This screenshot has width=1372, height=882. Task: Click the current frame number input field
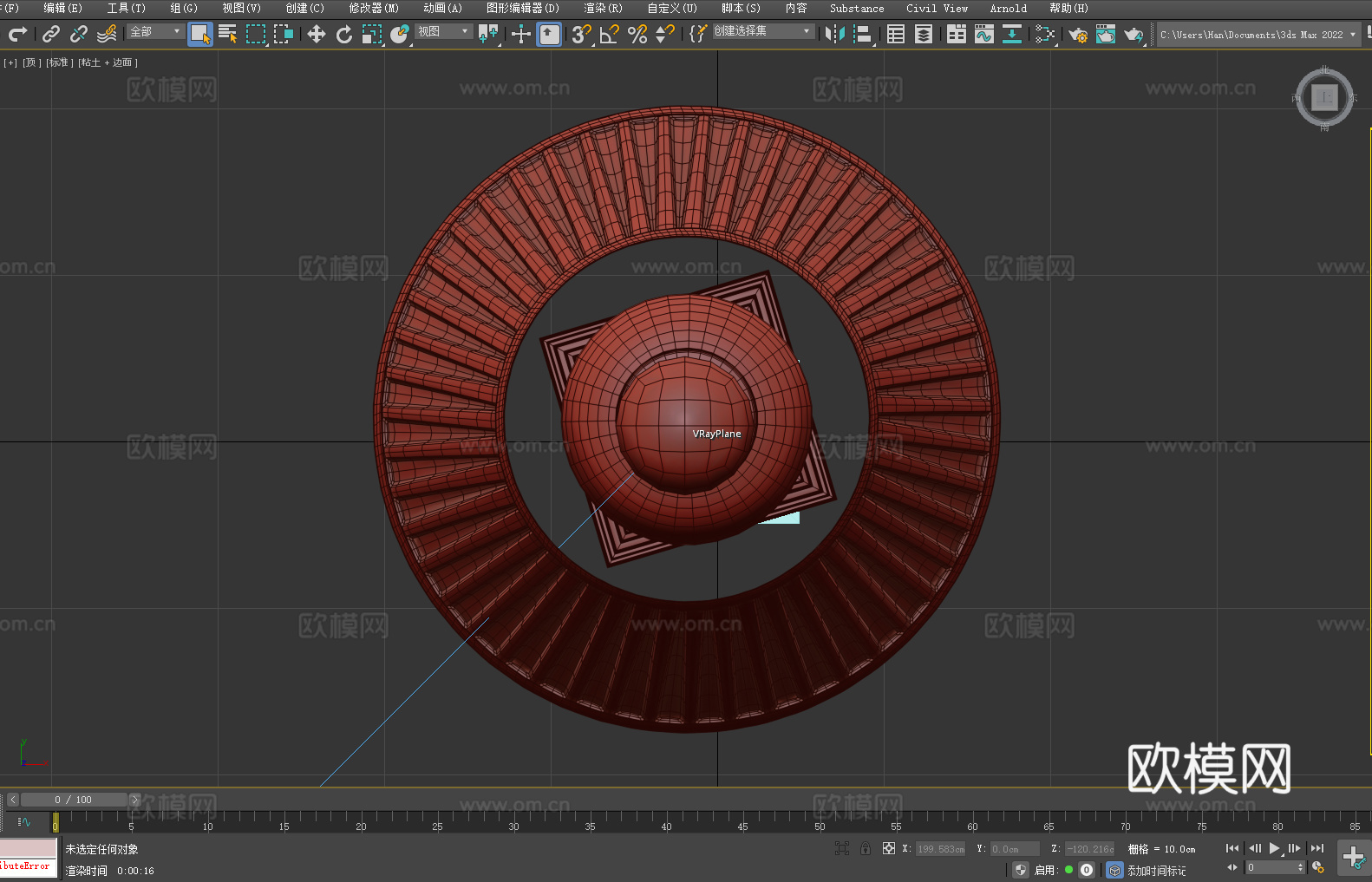1271,867
